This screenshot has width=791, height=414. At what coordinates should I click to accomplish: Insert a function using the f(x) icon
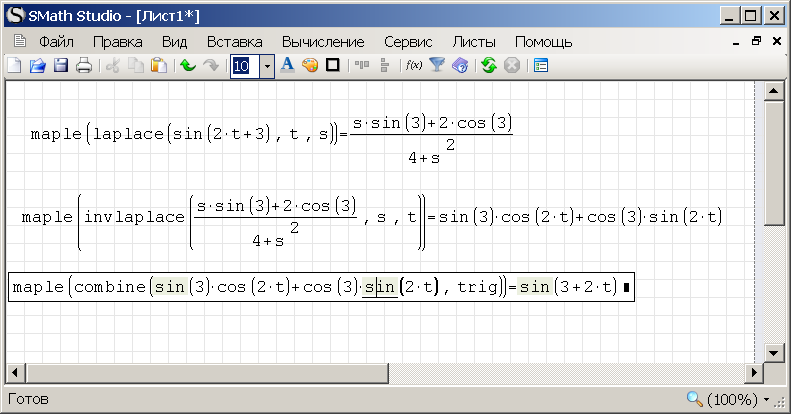(x=413, y=66)
